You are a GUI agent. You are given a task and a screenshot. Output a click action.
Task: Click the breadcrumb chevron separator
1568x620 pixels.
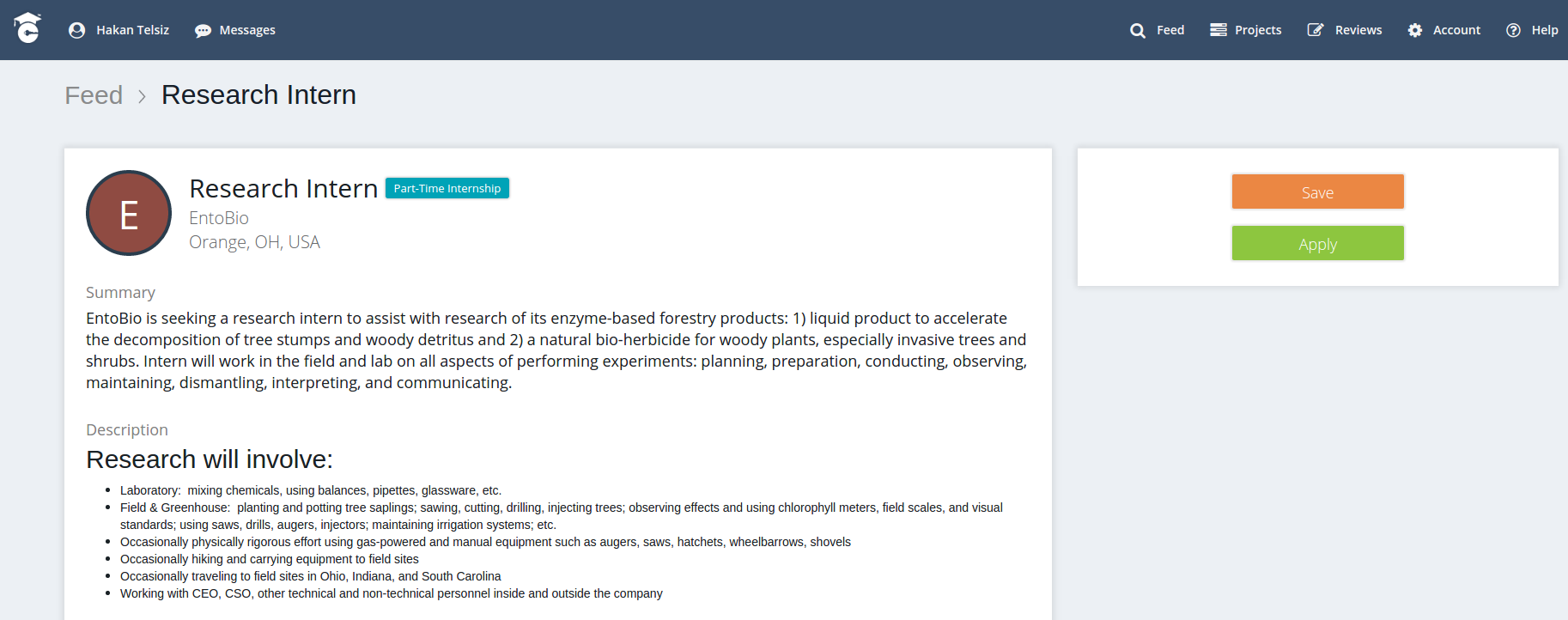142,95
